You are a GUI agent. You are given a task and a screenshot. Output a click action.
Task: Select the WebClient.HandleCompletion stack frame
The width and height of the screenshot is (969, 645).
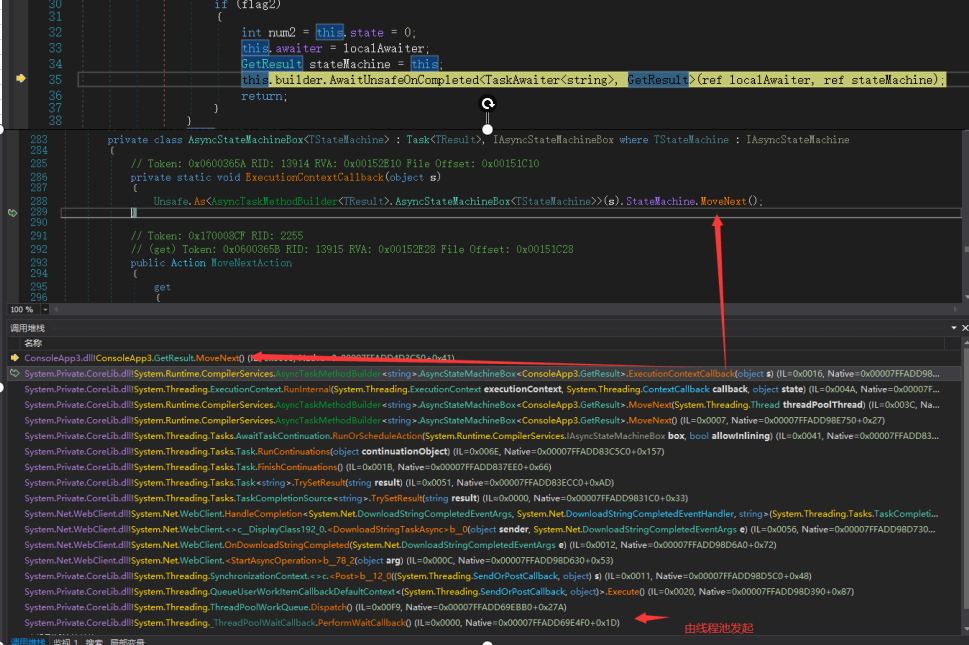pos(482,513)
